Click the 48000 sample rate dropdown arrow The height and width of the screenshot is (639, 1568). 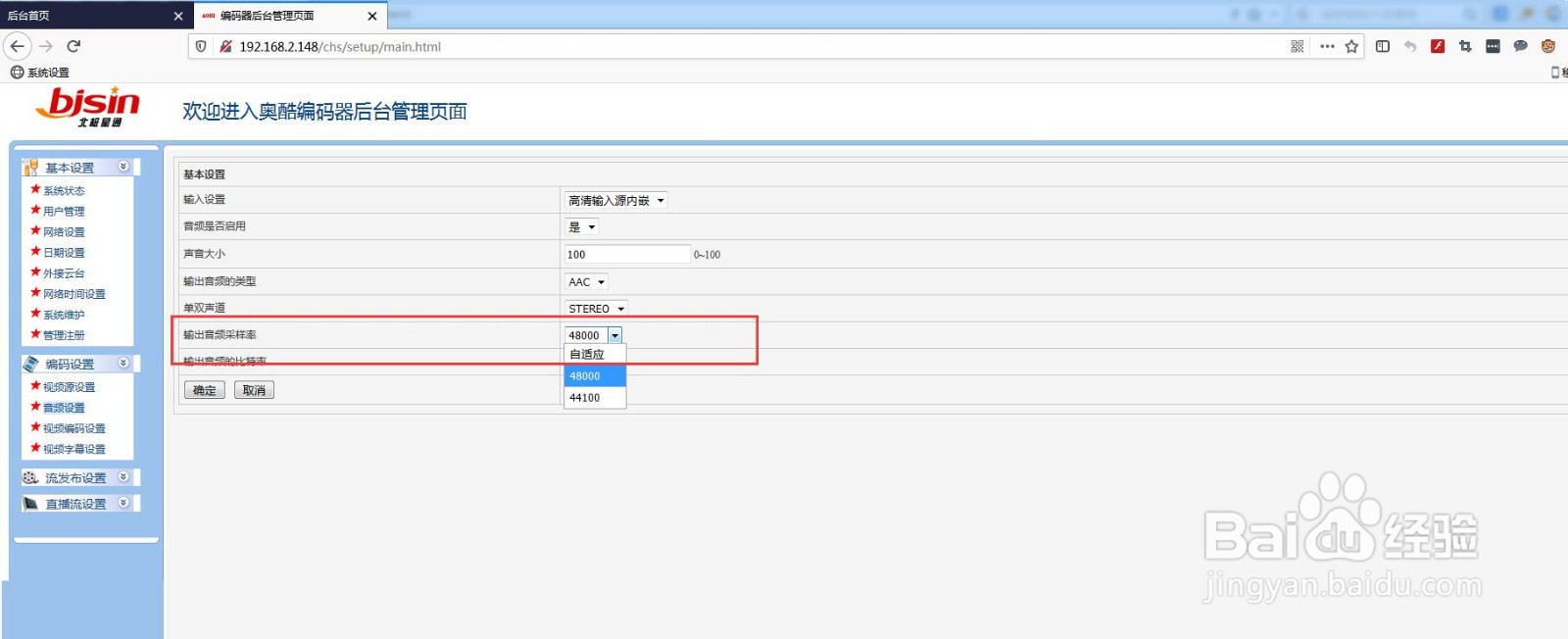pos(614,335)
